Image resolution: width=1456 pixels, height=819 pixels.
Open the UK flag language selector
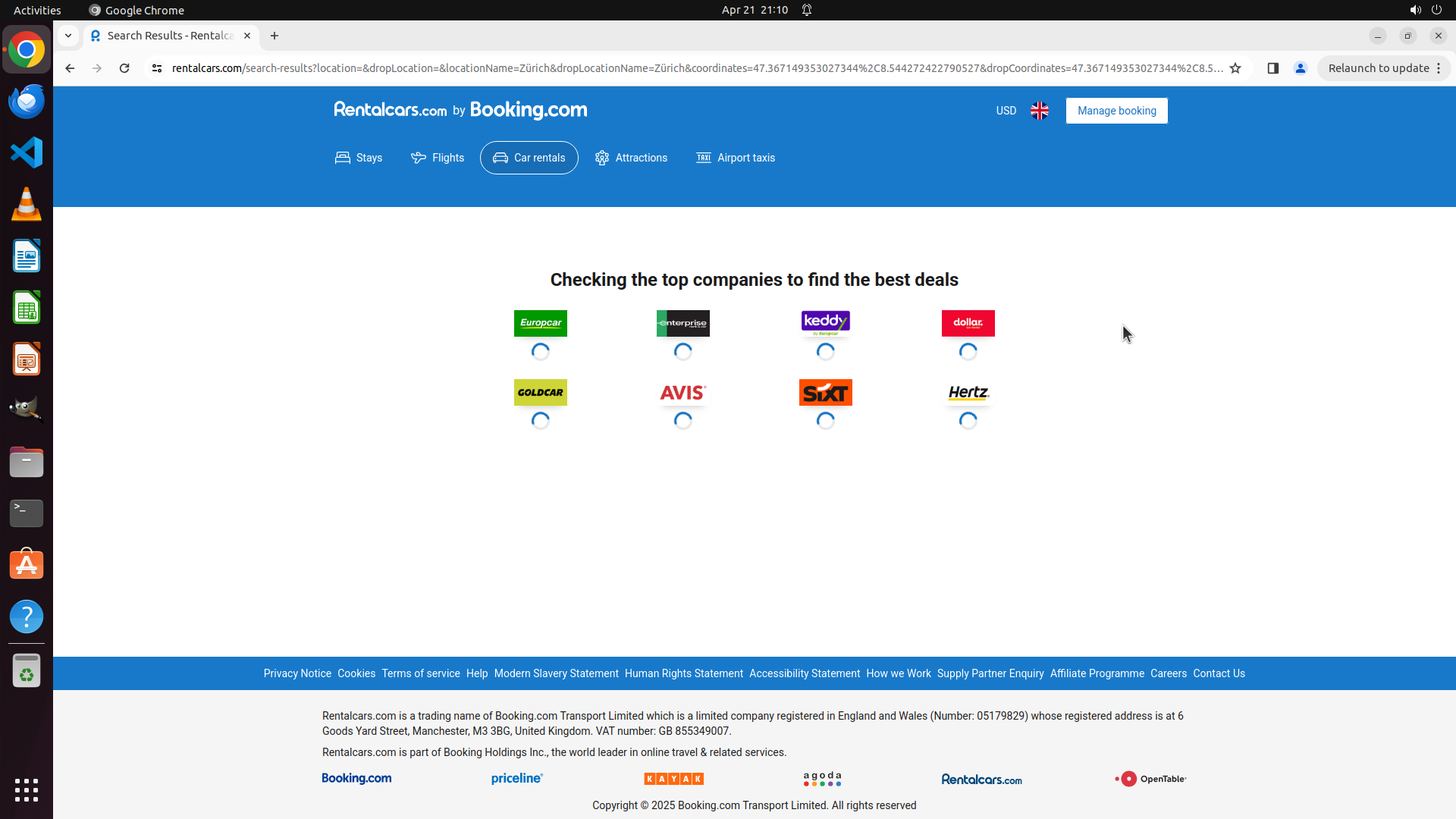click(1040, 111)
